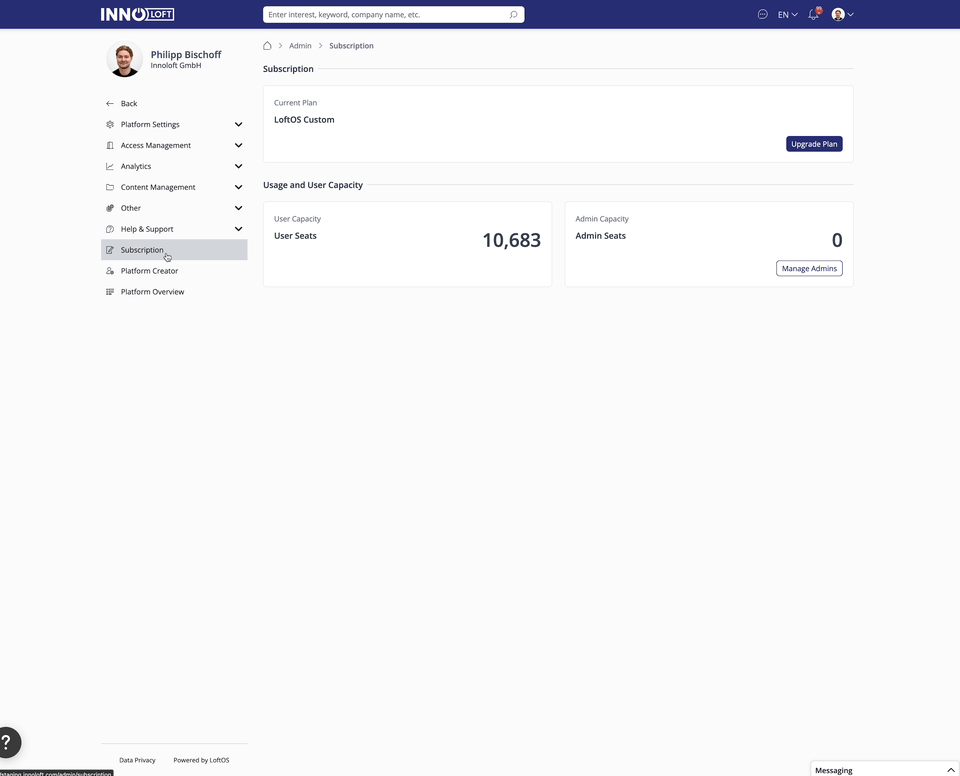Click the chat bubble icon in header

(x=763, y=15)
